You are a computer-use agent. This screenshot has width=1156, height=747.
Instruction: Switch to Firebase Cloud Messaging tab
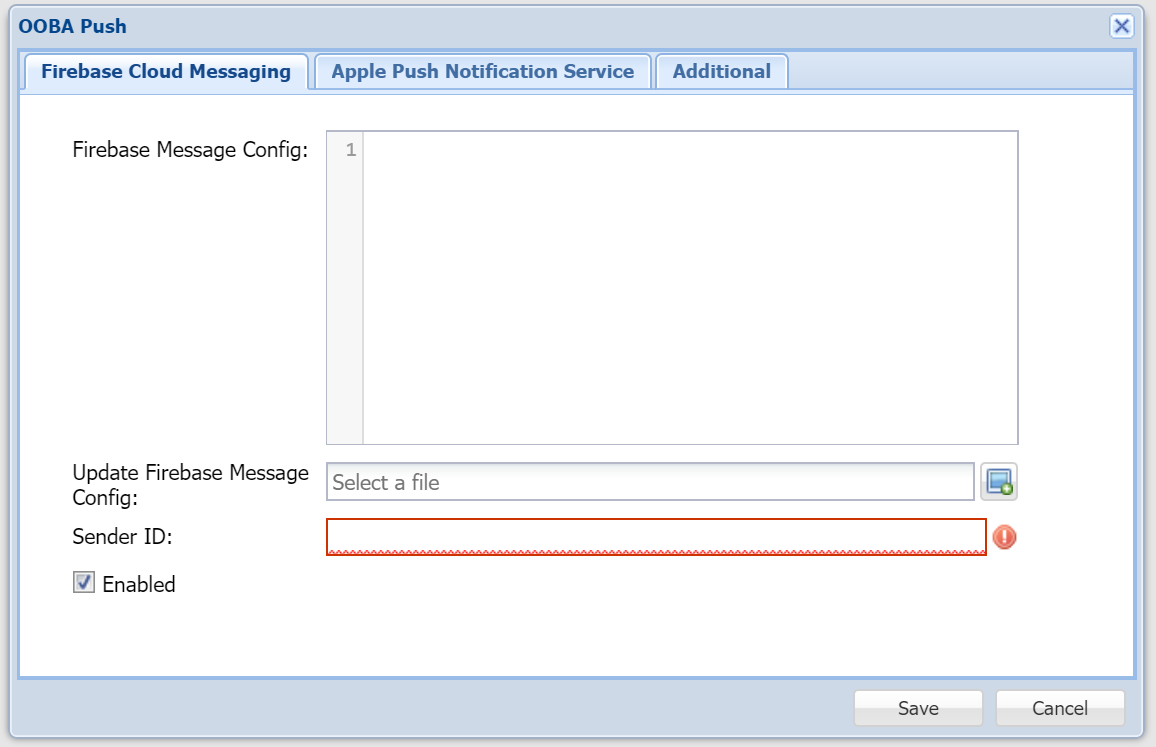[x=166, y=72]
